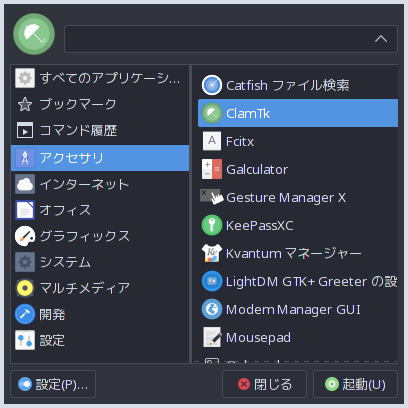This screenshot has height=408, width=408.
Task: Click the Gesture Manager X hand icon
Action: click(212, 197)
